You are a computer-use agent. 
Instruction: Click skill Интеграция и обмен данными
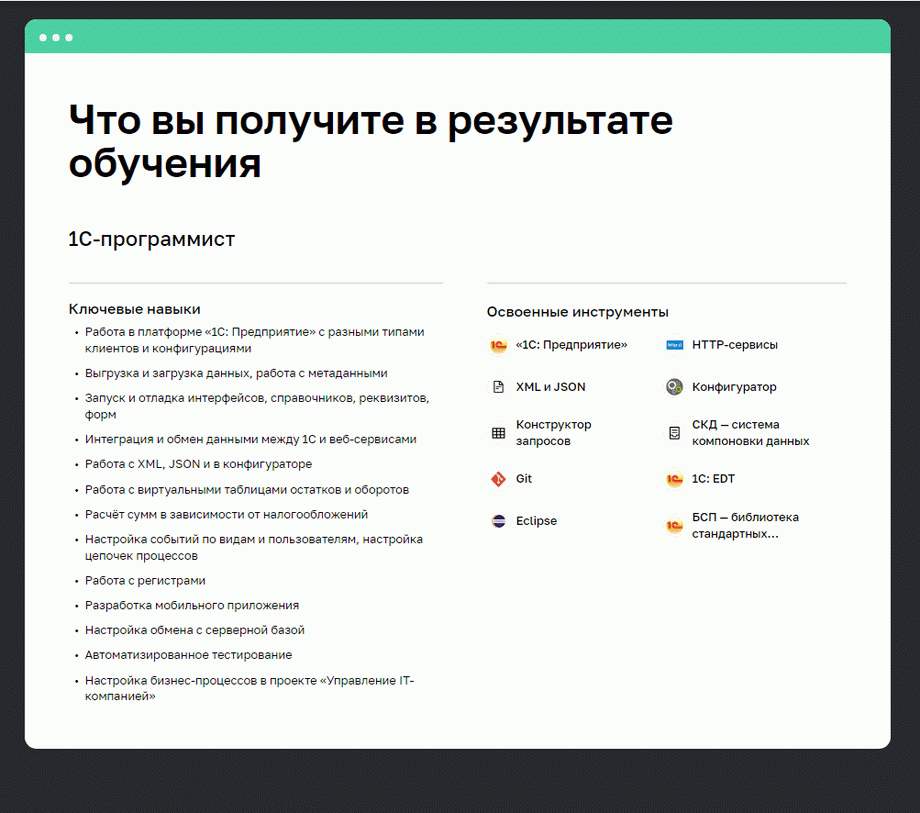point(251,439)
